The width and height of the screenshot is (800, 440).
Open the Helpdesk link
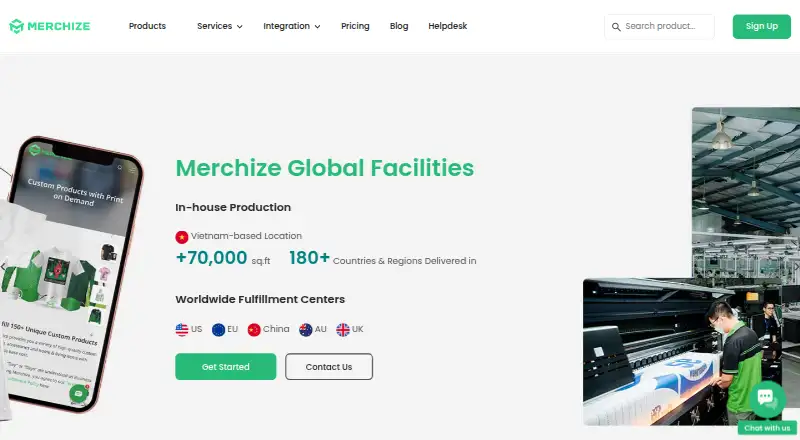(447, 26)
